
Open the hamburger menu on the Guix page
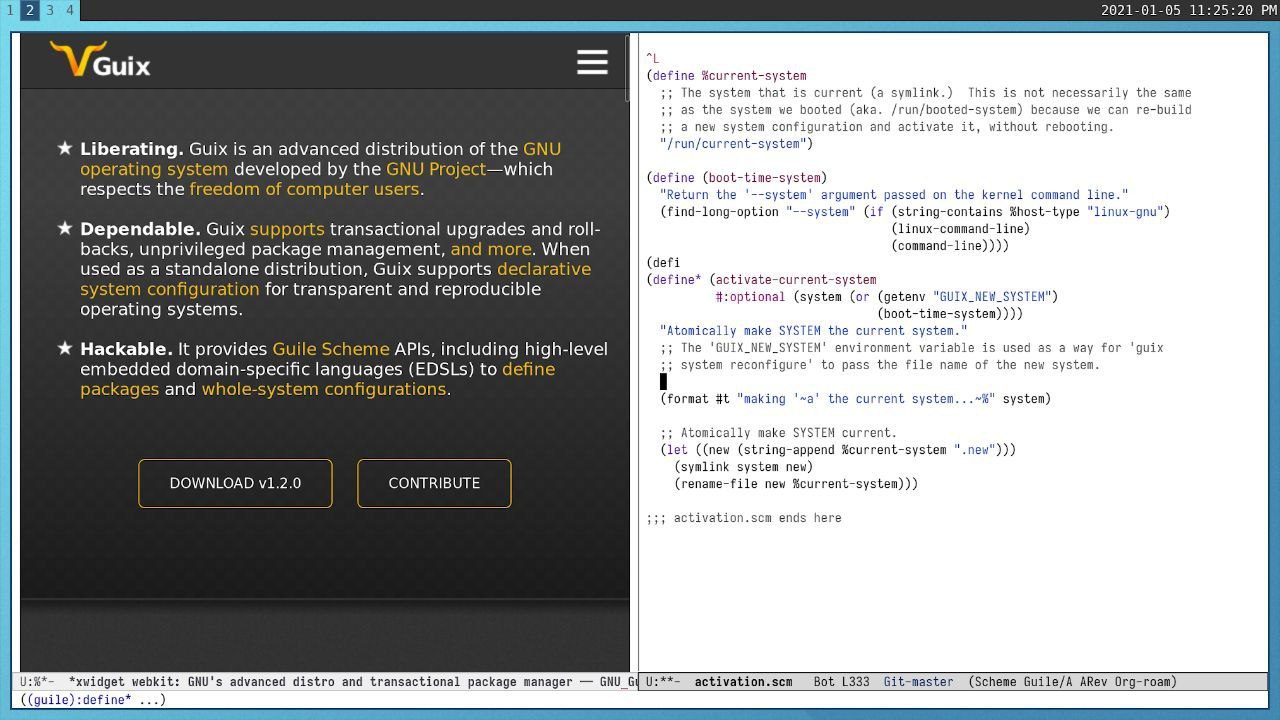coord(592,62)
